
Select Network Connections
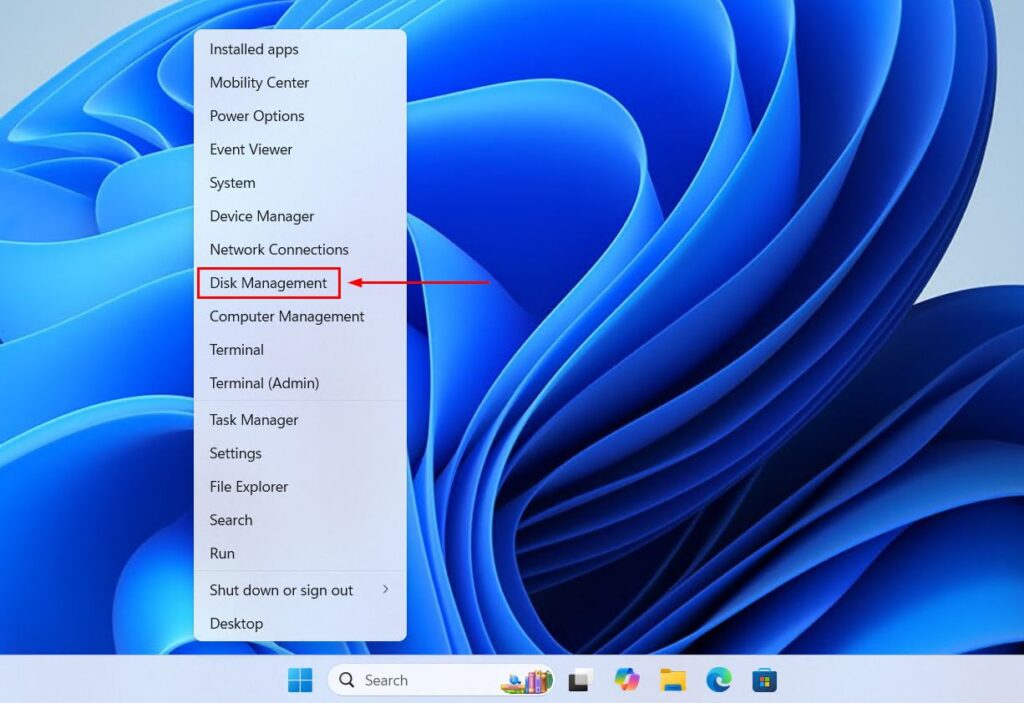click(x=278, y=249)
